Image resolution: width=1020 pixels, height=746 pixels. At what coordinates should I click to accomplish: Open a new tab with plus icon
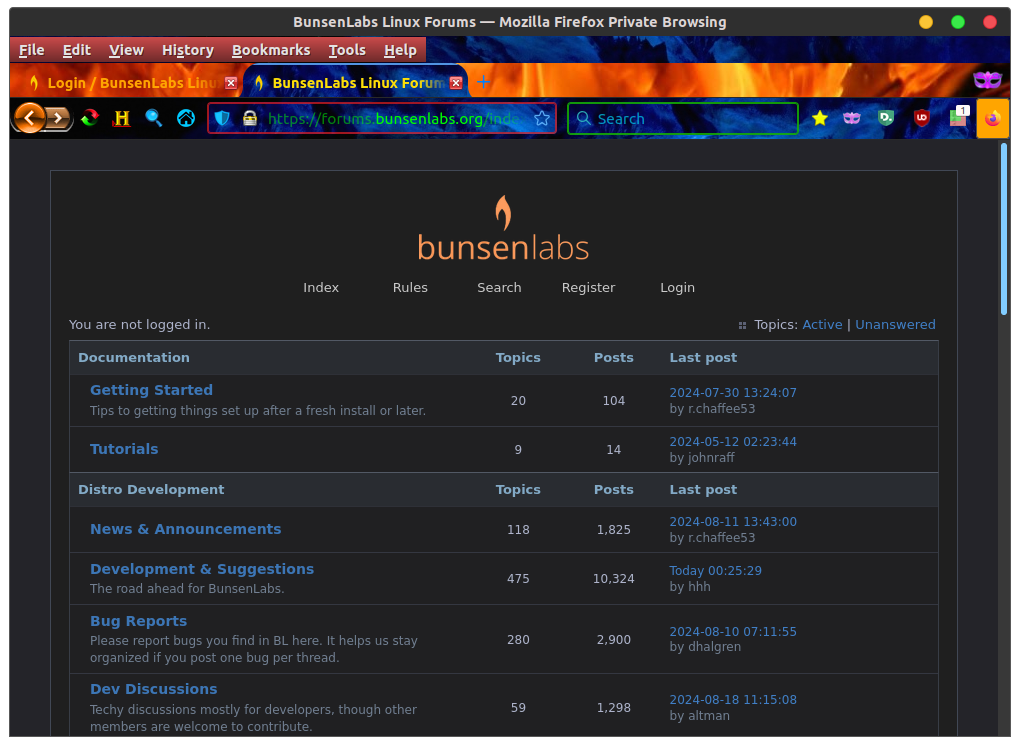483,82
